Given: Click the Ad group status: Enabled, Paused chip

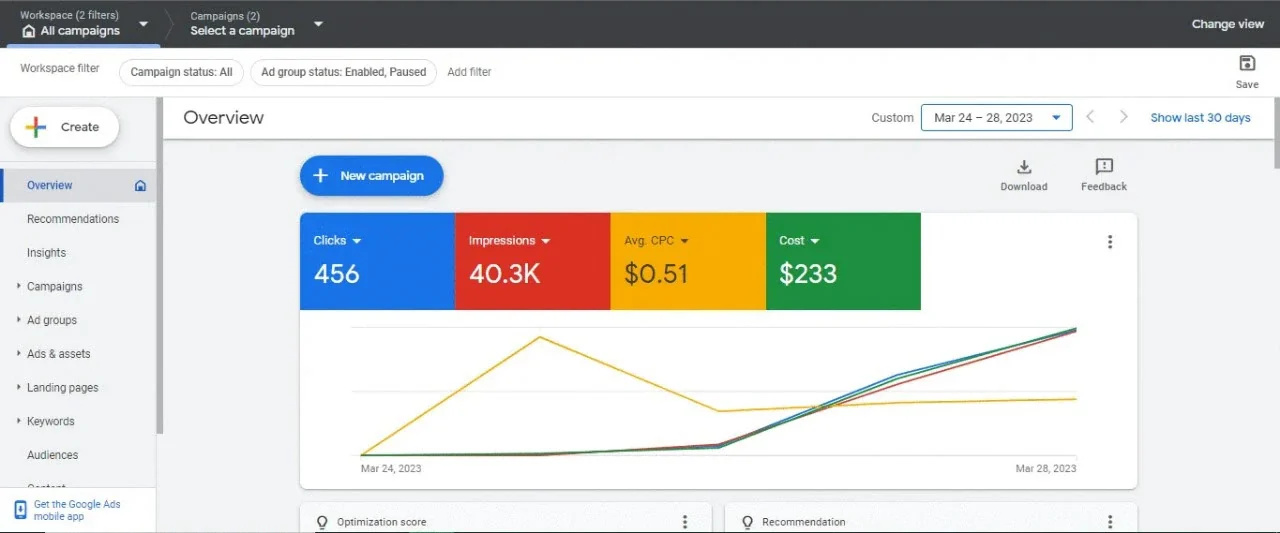Looking at the screenshot, I should click(343, 72).
